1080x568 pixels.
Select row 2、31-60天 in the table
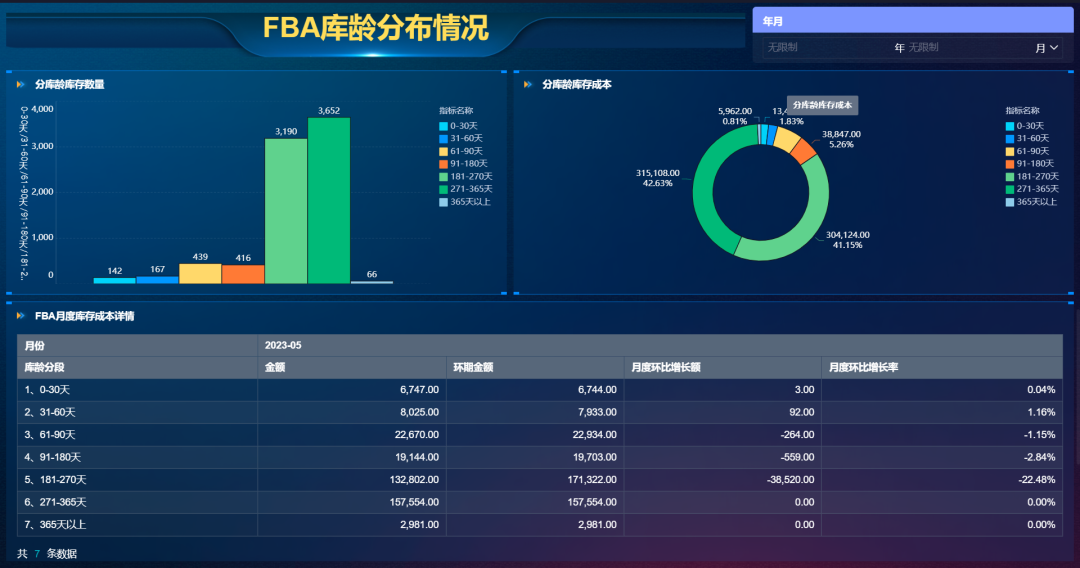click(x=540, y=412)
